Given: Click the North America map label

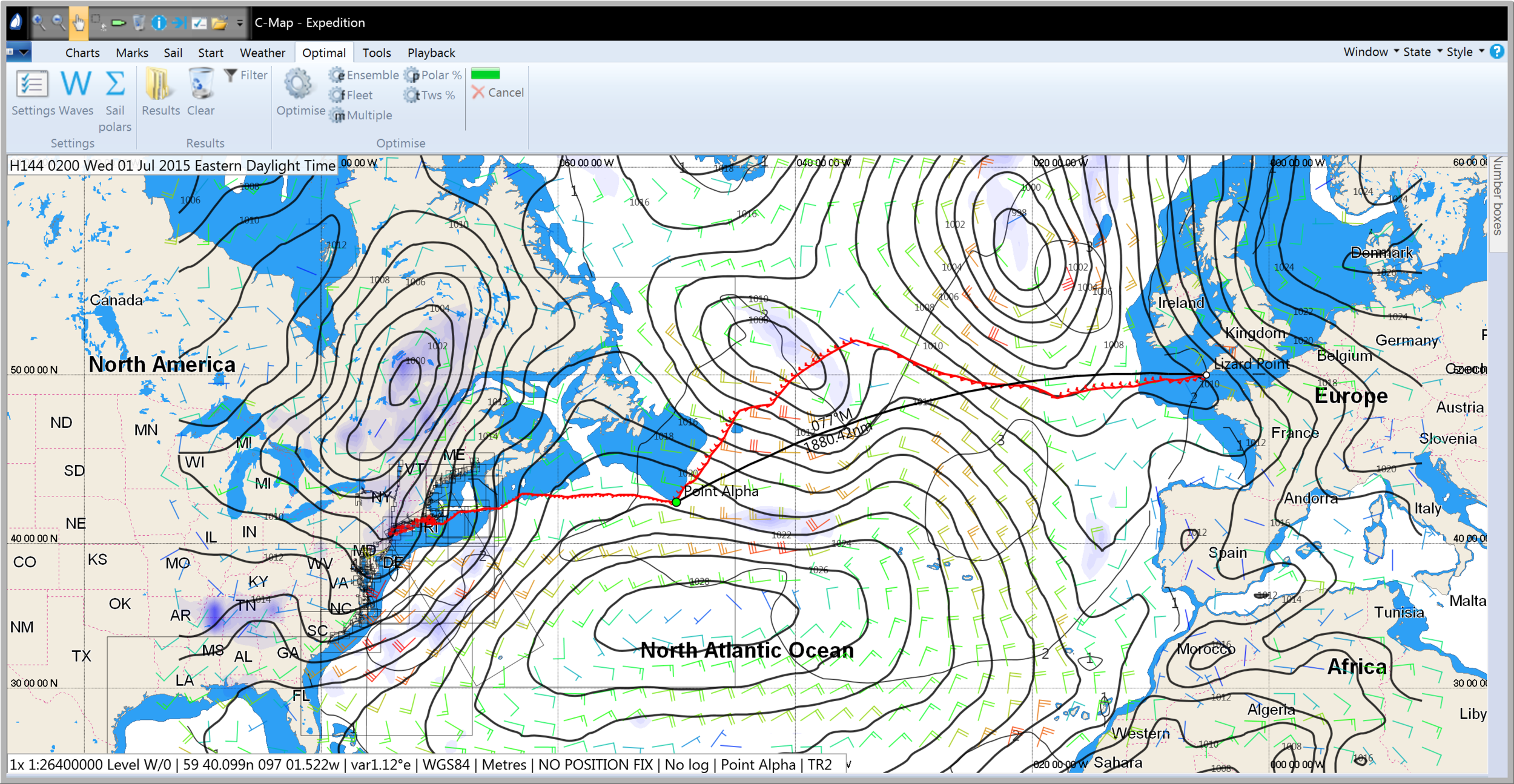Looking at the screenshot, I should 162,364.
